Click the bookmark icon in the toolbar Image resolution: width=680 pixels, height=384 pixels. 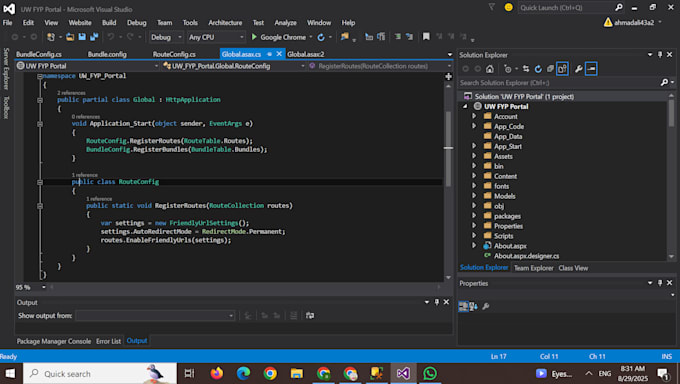point(426,37)
